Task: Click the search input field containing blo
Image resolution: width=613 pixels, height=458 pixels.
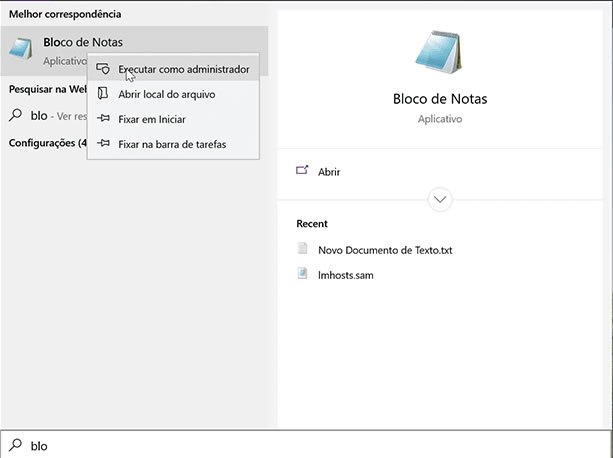Action: click(x=306, y=445)
